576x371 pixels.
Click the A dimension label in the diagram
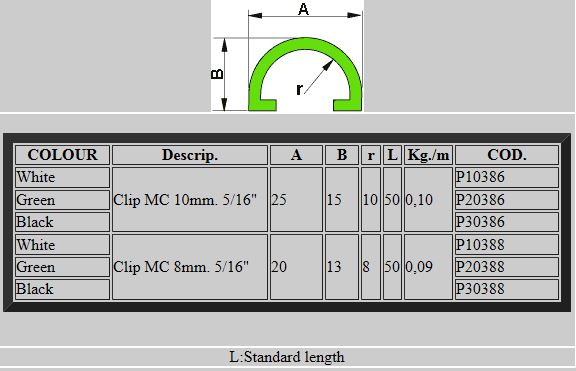(303, 9)
